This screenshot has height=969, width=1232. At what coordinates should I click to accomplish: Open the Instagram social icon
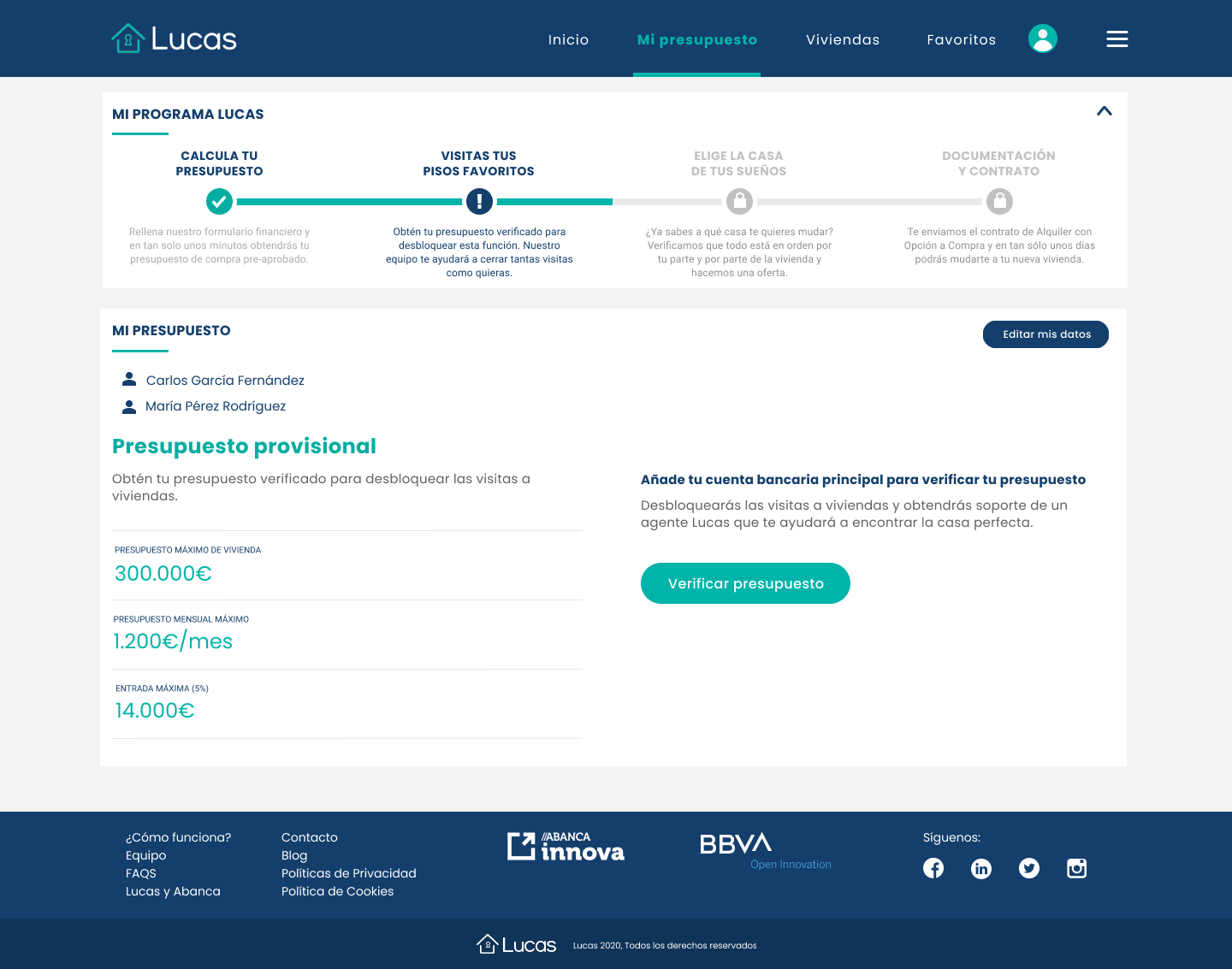pos(1077,869)
